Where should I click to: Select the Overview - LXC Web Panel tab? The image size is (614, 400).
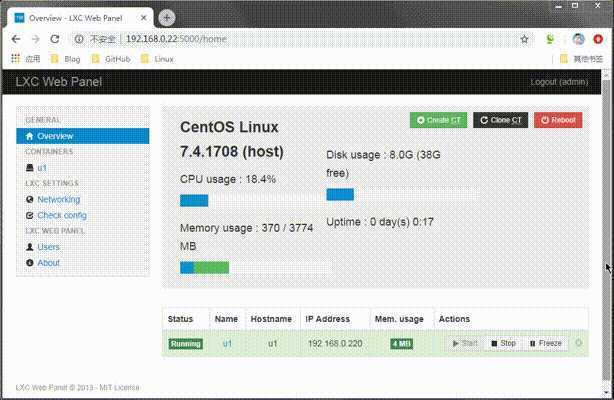pyautogui.click(x=80, y=18)
